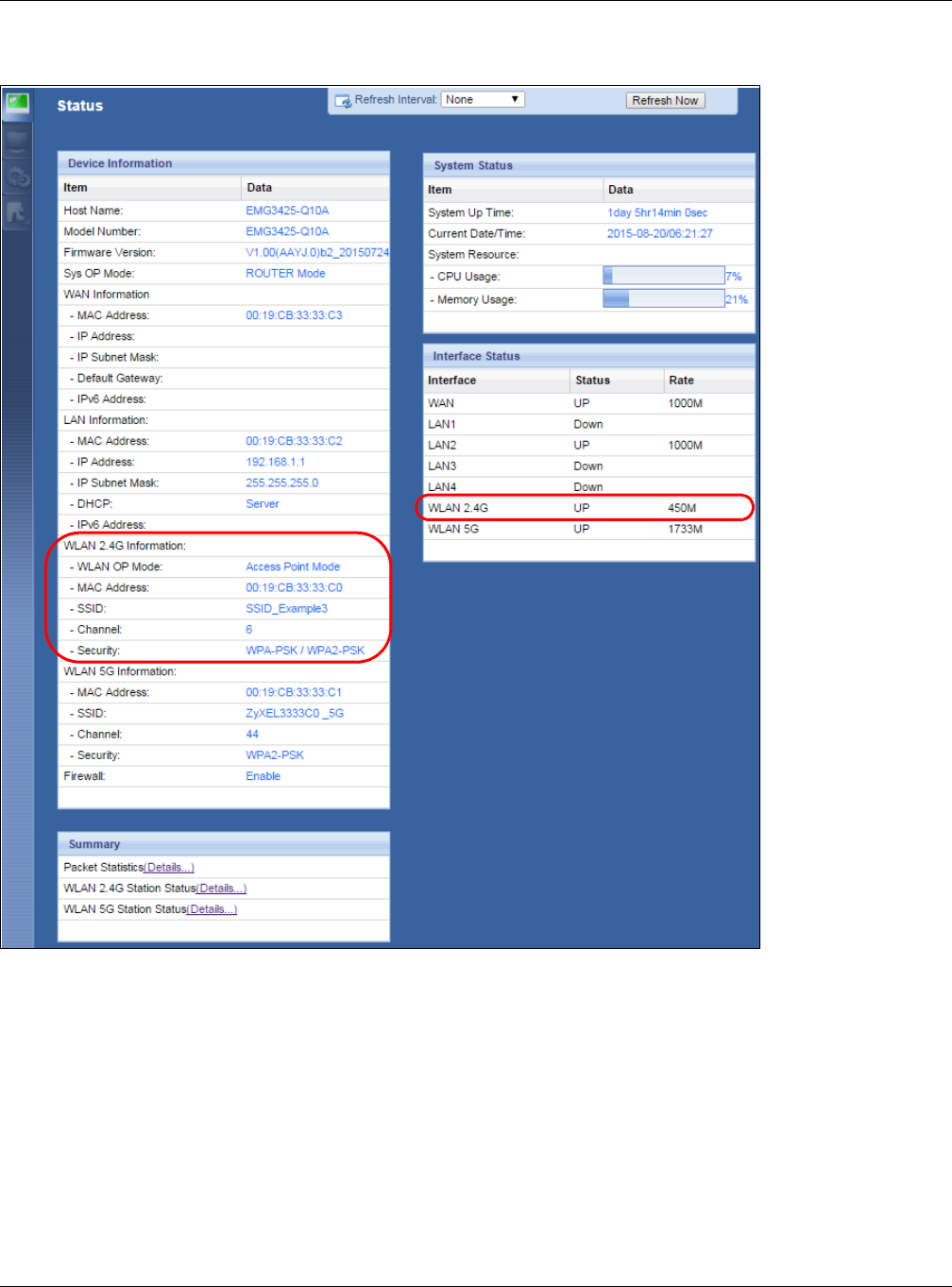Click the WLAN 5G Information label
Screen dimensions: 952x1287
pyautogui.click(x=120, y=671)
